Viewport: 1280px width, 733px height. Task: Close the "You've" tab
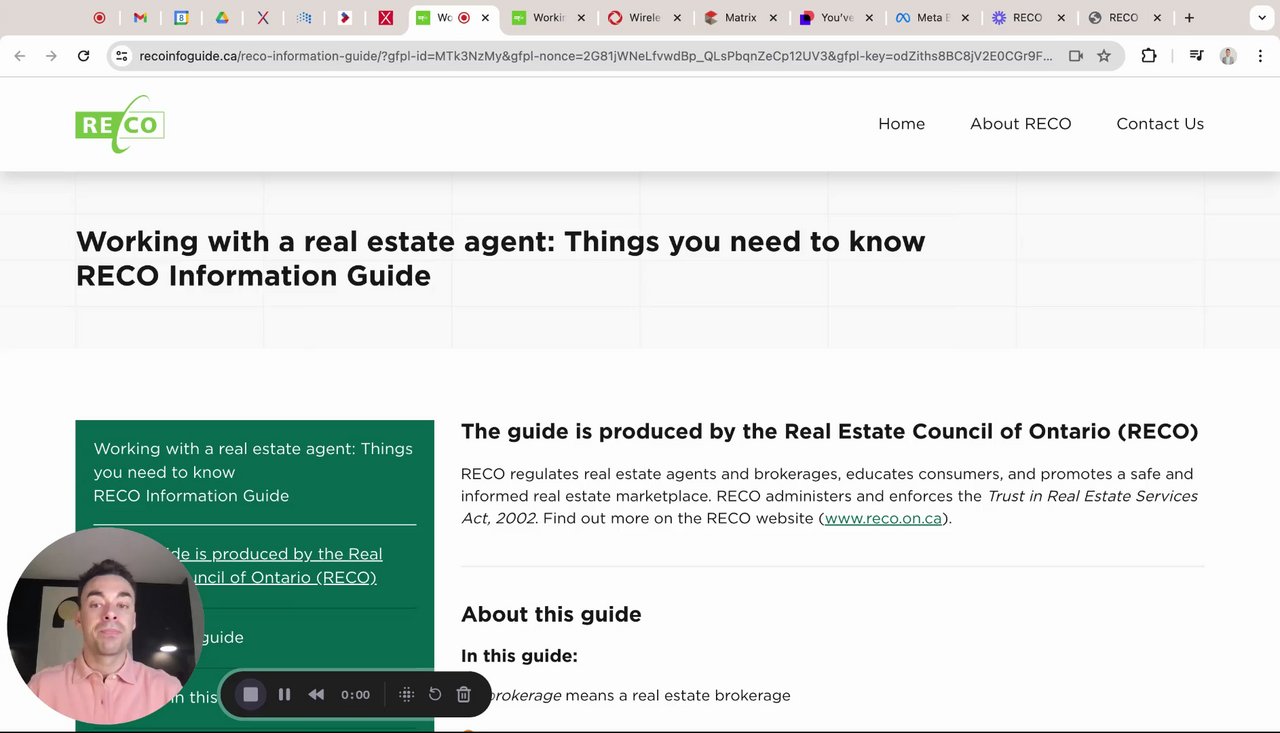[869, 17]
